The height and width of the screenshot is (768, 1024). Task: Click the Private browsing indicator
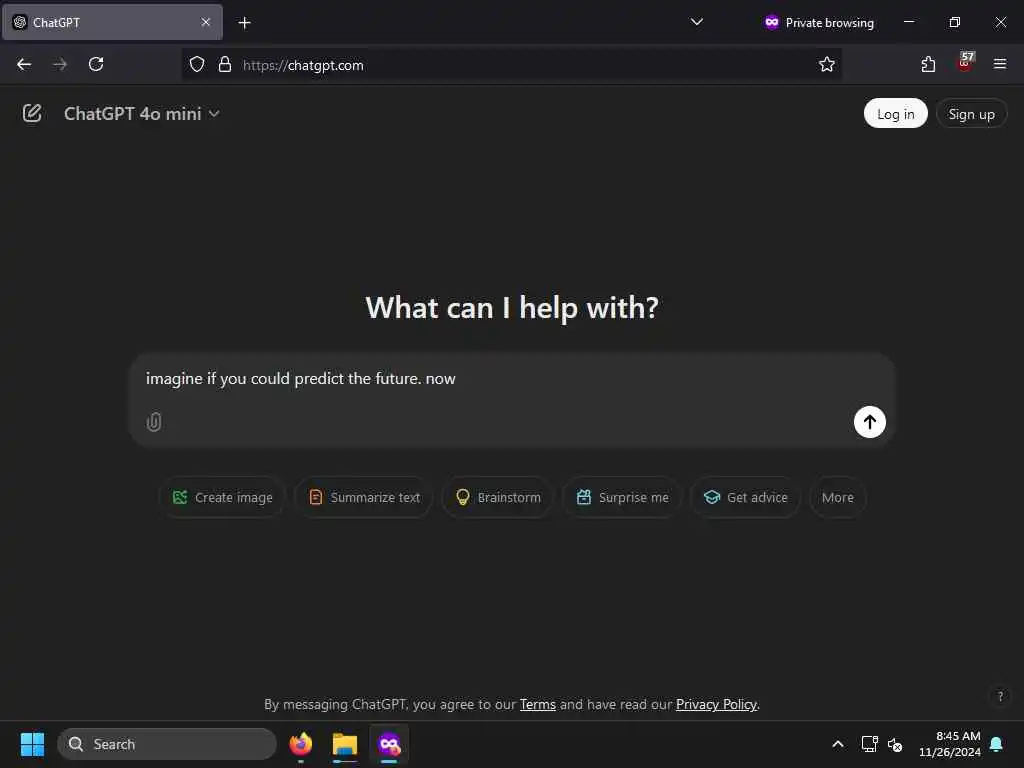pyautogui.click(x=819, y=23)
